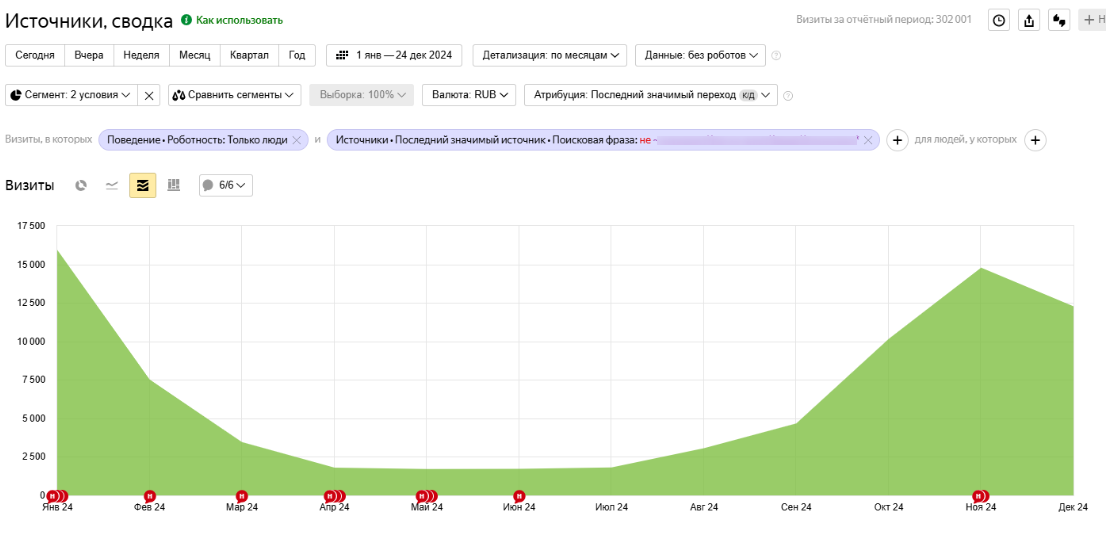Click the help icon next to 'Данные: без роботов'
This screenshot has width=1106, height=537.
coord(776,56)
